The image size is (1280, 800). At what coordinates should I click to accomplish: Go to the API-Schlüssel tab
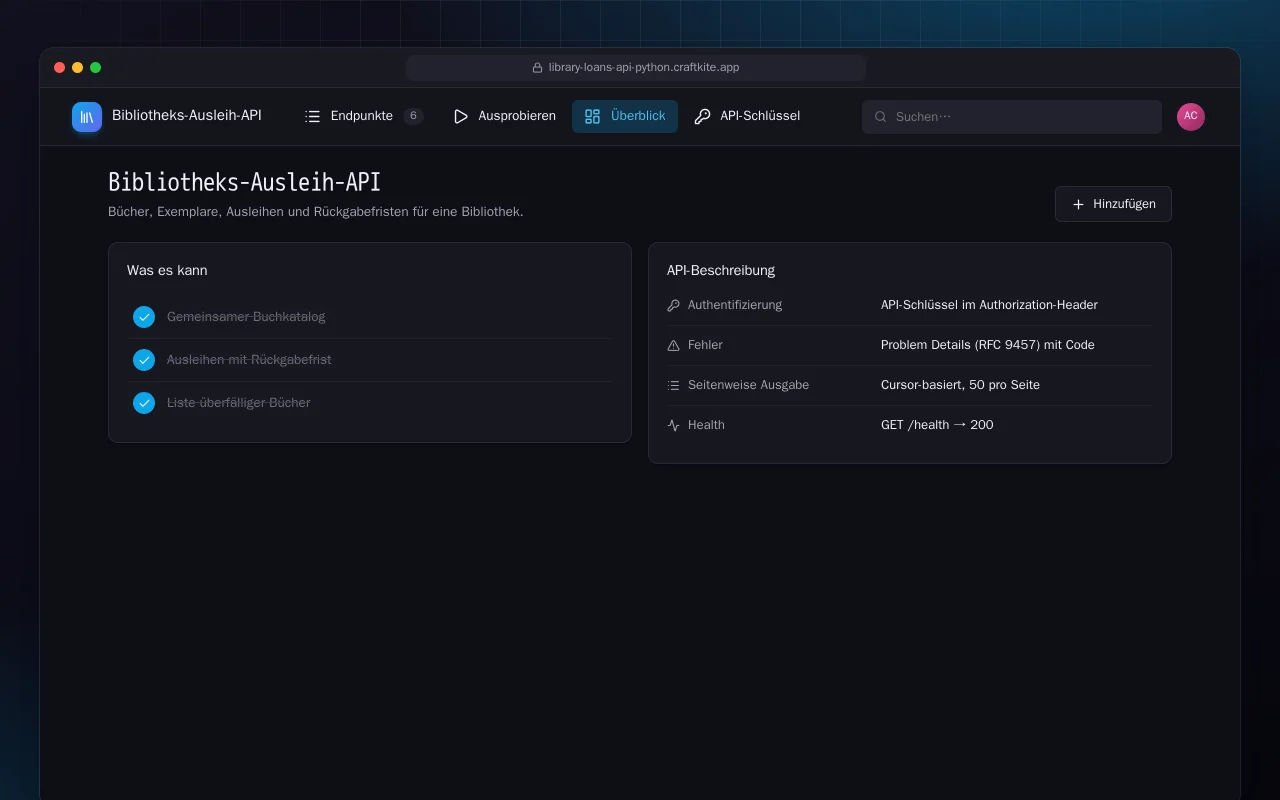point(747,116)
